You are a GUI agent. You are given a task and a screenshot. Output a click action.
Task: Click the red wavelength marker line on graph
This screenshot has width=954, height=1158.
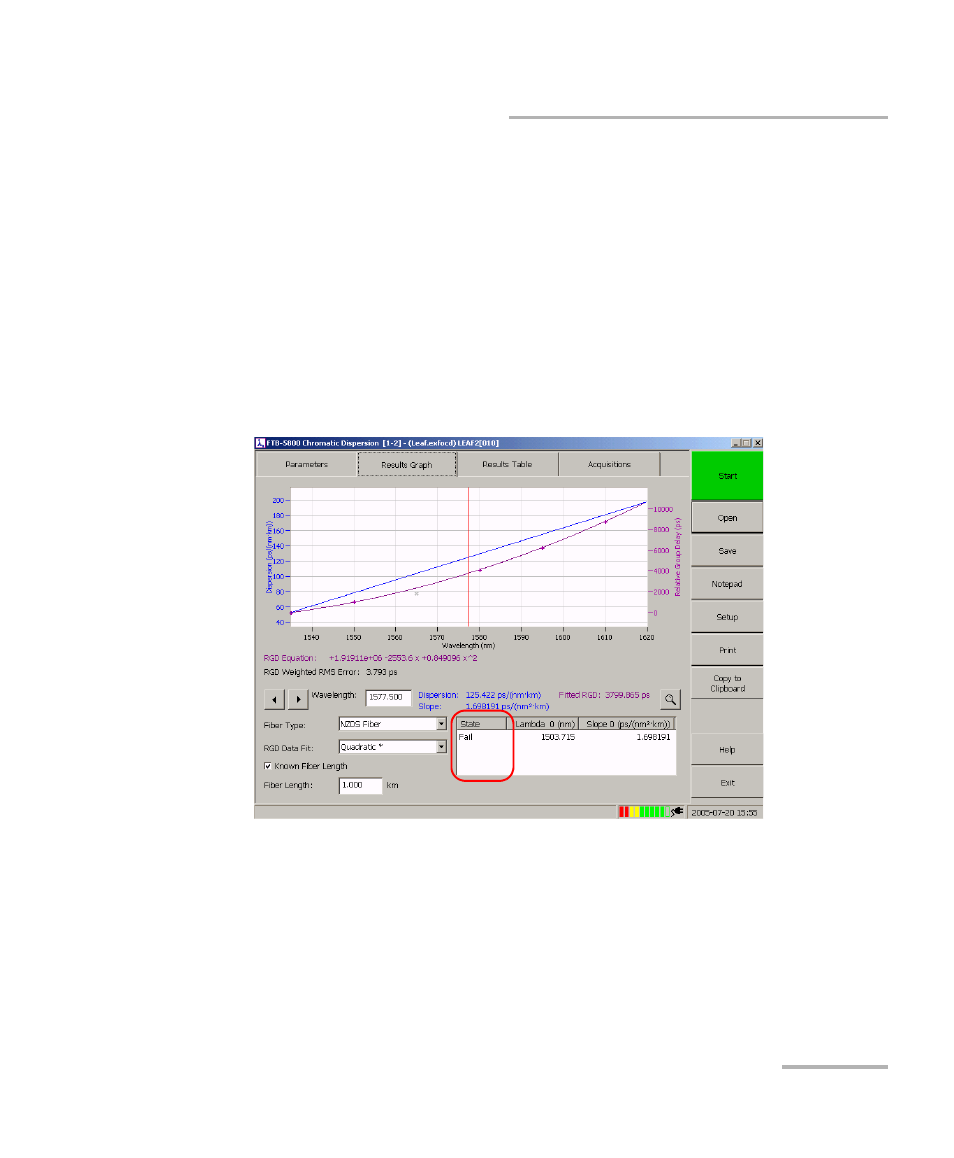tap(468, 556)
